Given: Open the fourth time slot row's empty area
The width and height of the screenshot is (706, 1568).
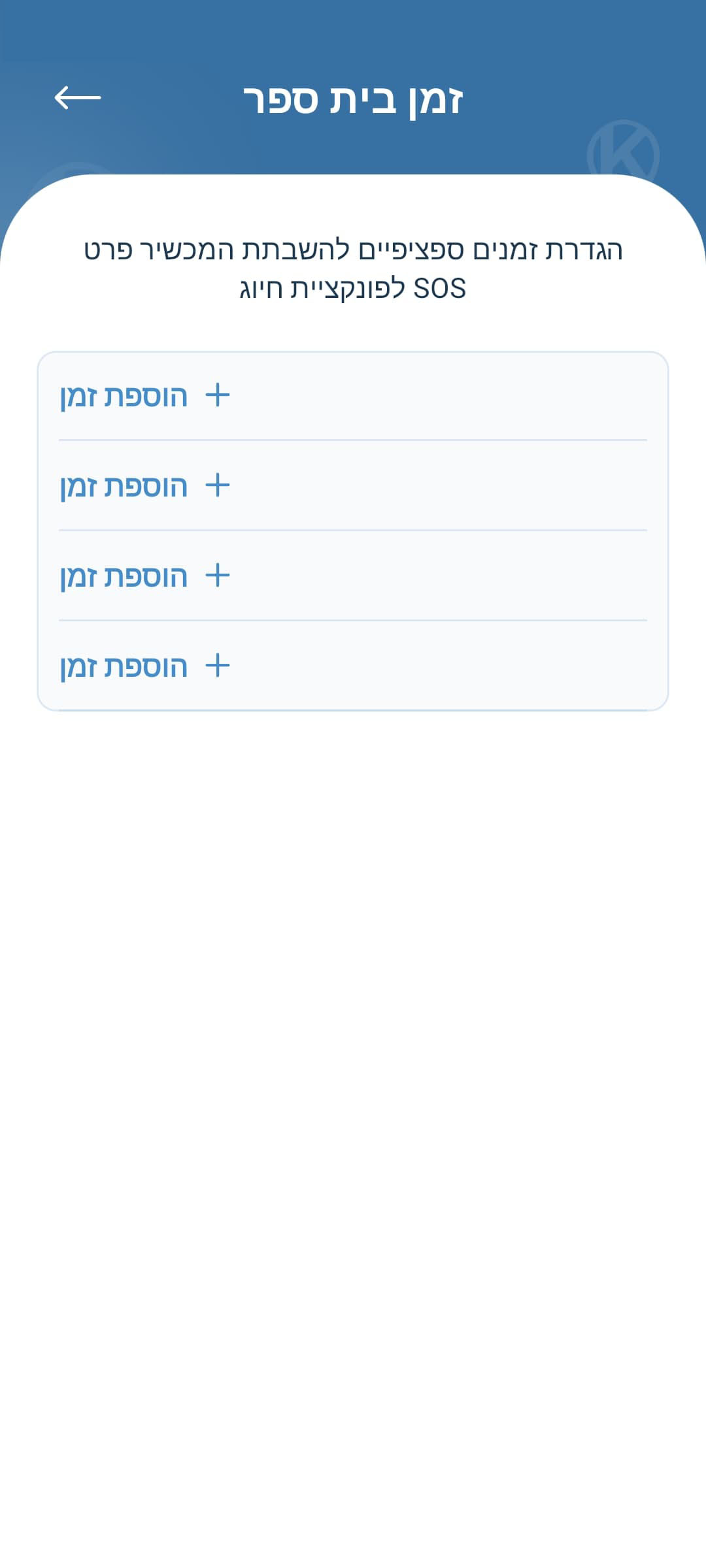Looking at the screenshot, I should [438, 666].
